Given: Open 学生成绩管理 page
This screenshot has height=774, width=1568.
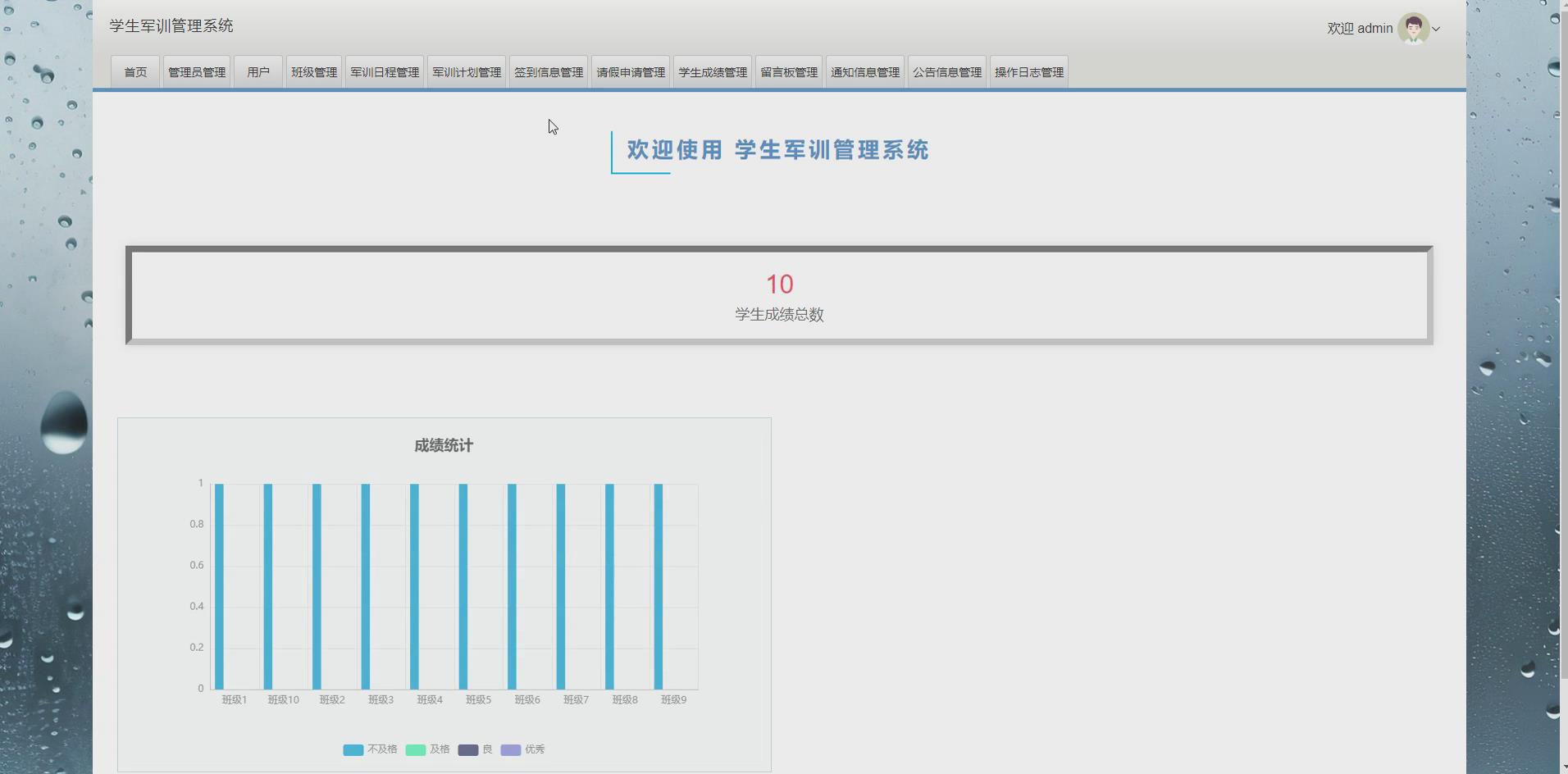Looking at the screenshot, I should point(712,71).
